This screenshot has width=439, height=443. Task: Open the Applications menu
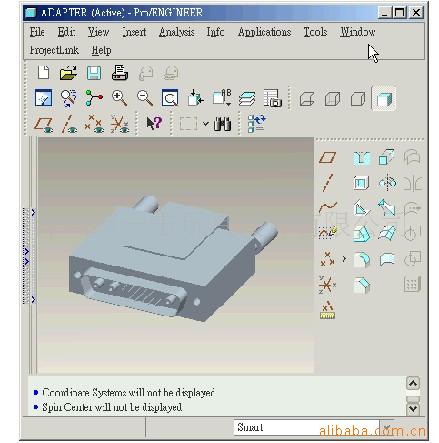point(264,32)
